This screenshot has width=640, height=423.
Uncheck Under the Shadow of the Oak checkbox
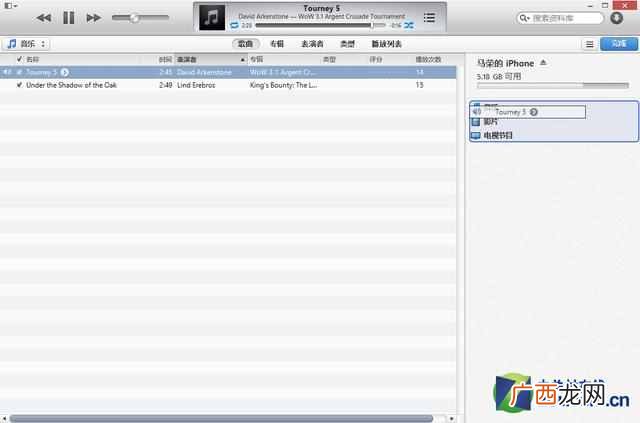pos(19,85)
